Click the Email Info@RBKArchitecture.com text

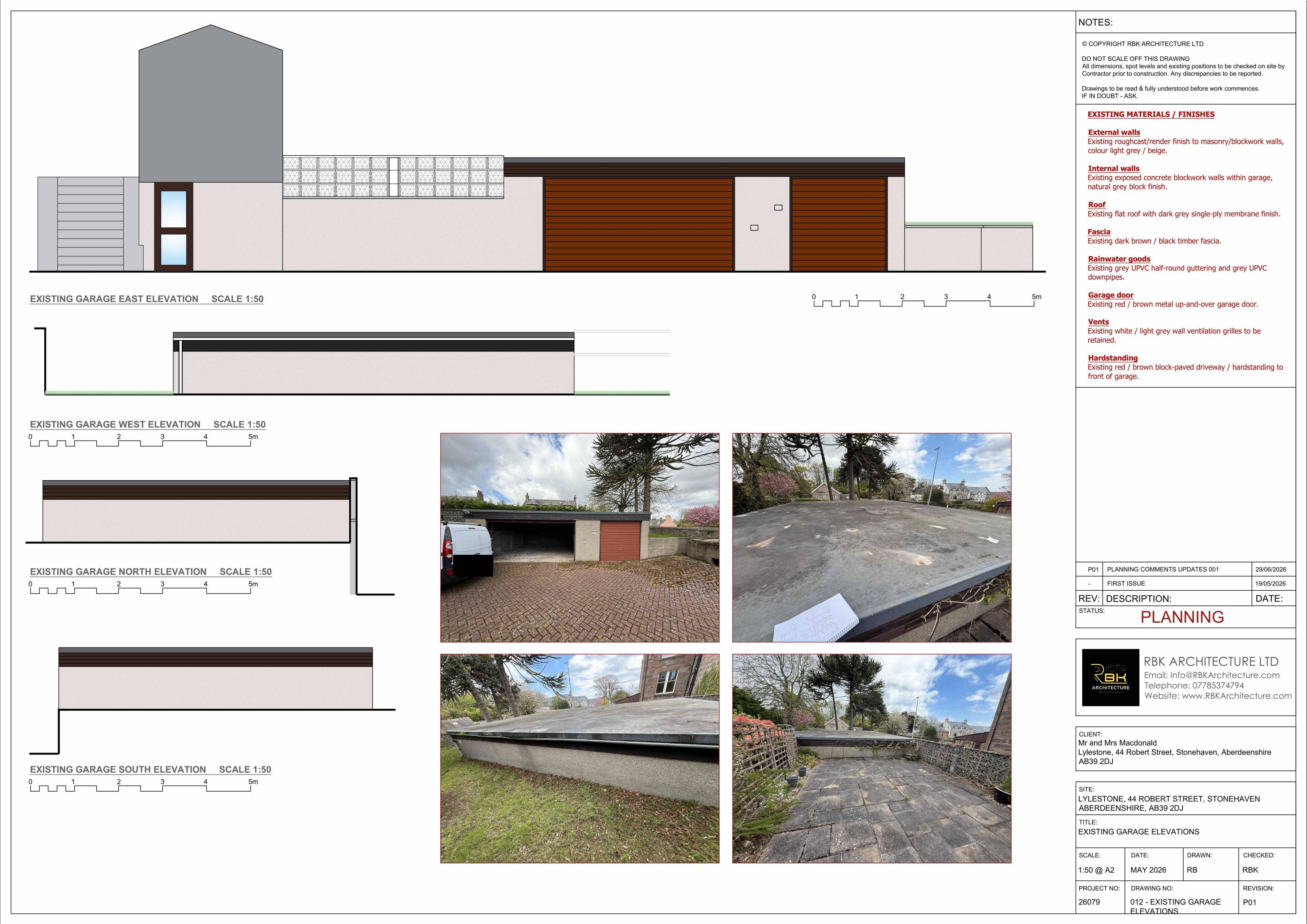tap(1211, 675)
